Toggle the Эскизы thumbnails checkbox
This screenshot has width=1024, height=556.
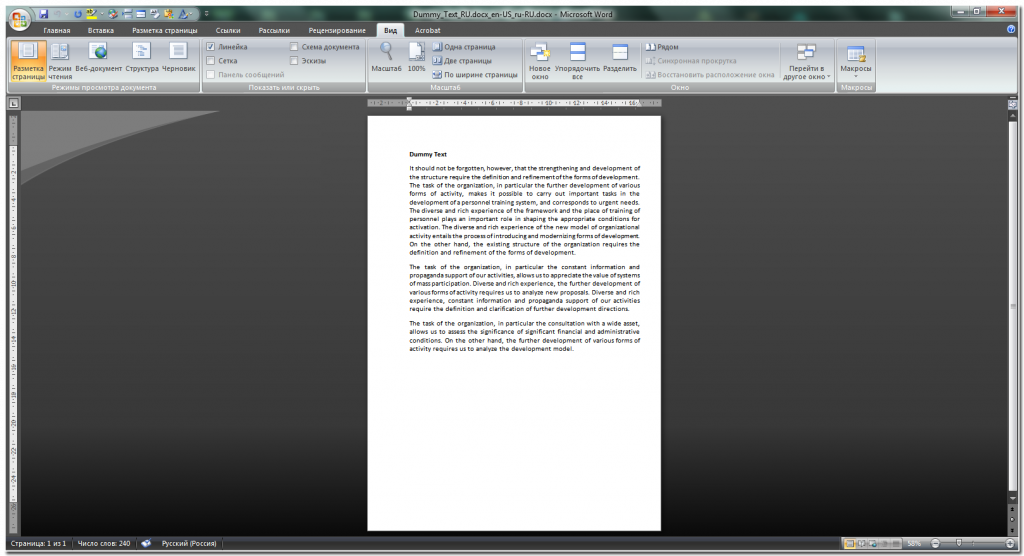point(294,61)
